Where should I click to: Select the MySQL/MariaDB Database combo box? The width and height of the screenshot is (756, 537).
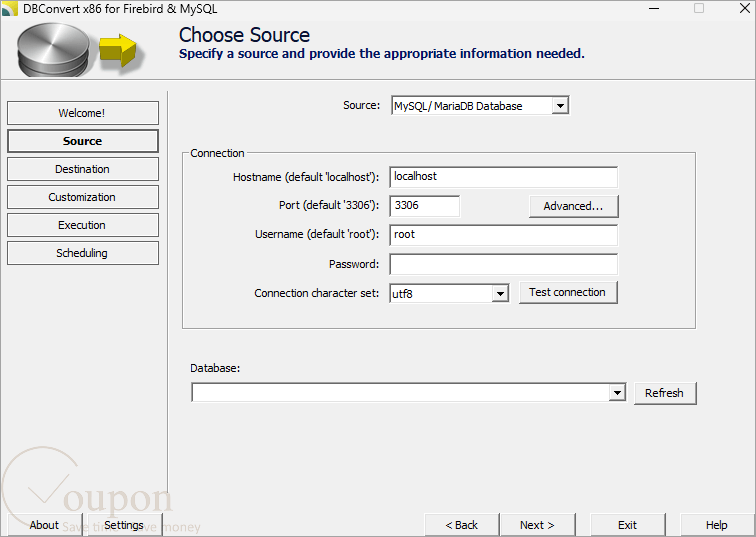pyautogui.click(x=480, y=106)
